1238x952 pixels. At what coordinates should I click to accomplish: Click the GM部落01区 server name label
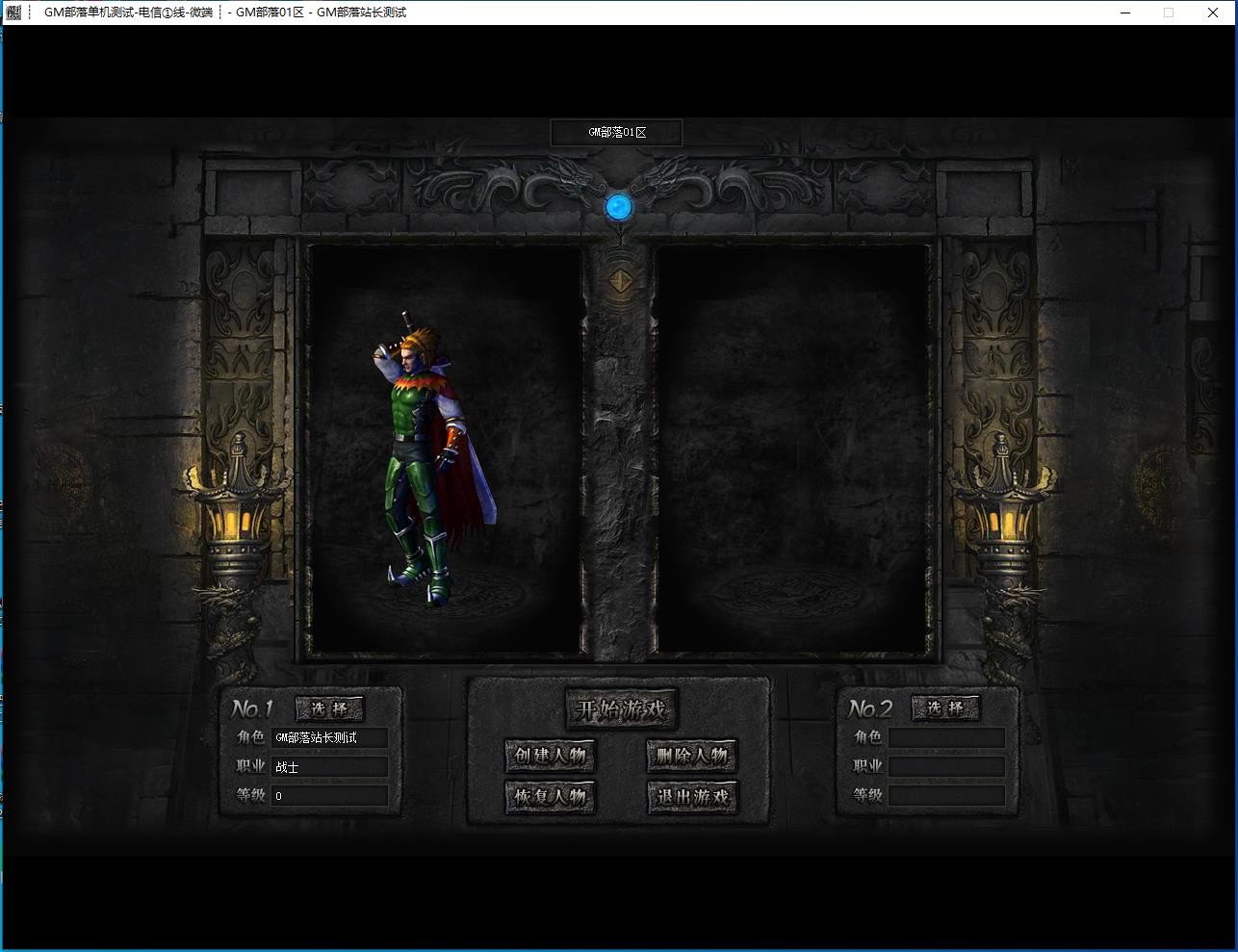(616, 133)
